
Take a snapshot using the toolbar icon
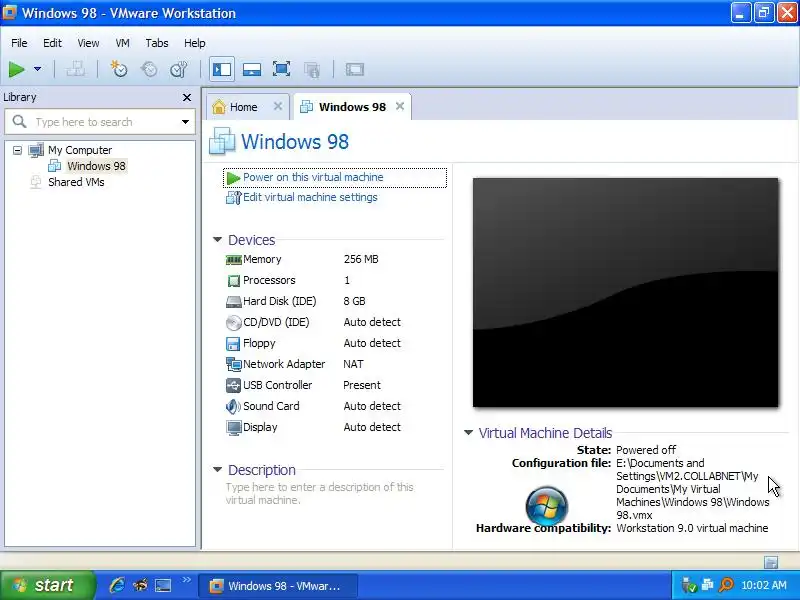click(x=119, y=69)
